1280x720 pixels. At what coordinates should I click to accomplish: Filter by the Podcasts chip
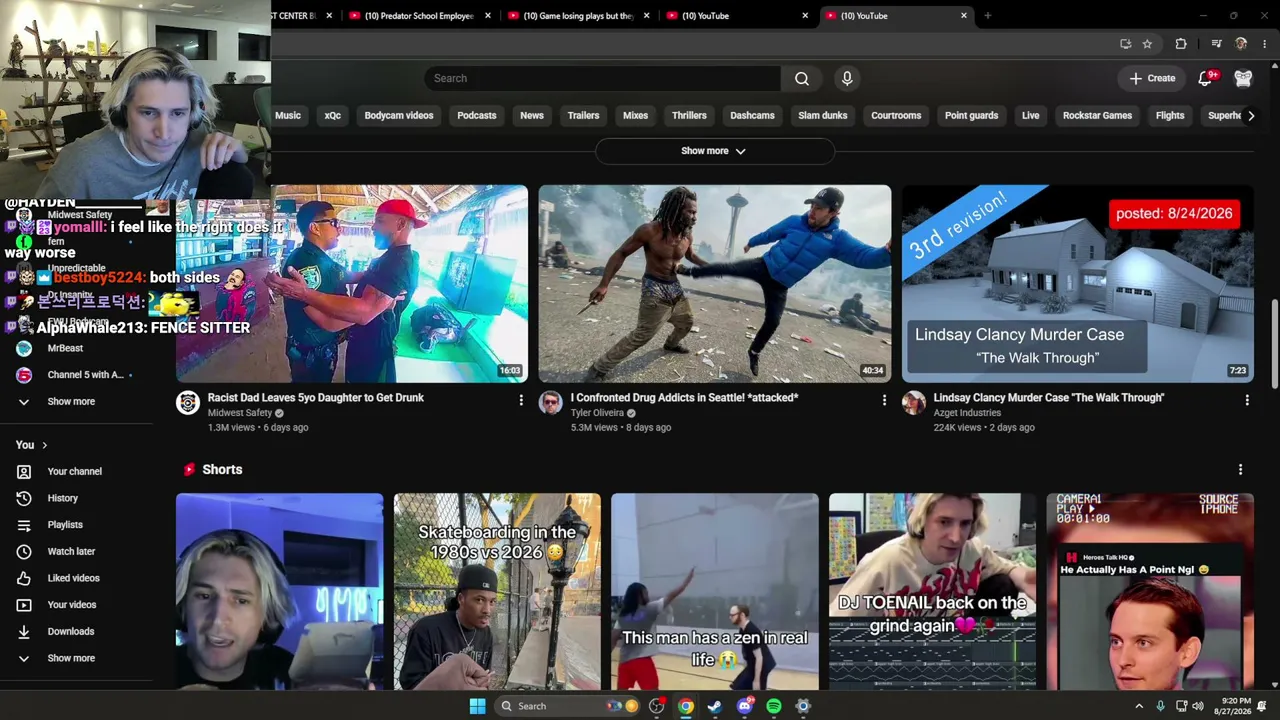pyautogui.click(x=477, y=116)
